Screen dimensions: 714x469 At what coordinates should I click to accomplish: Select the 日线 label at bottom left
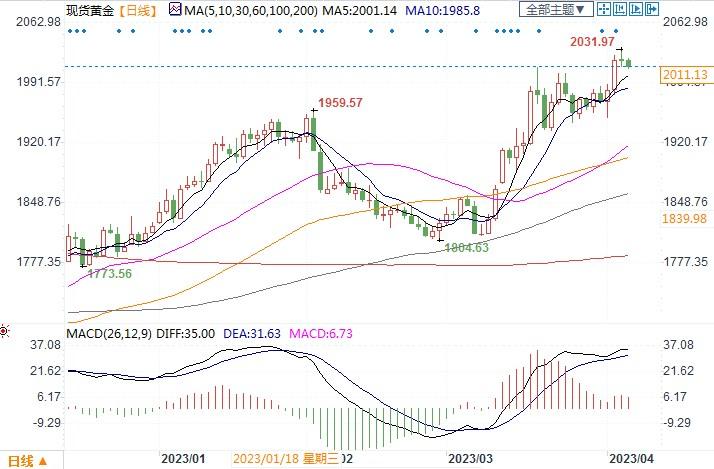coord(20,460)
